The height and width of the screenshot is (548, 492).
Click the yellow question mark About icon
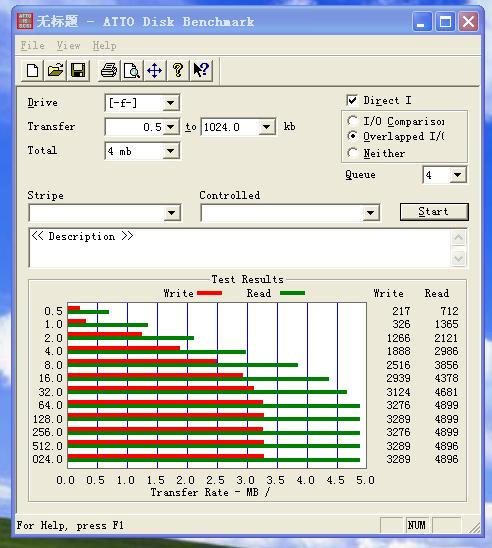[x=178, y=71]
